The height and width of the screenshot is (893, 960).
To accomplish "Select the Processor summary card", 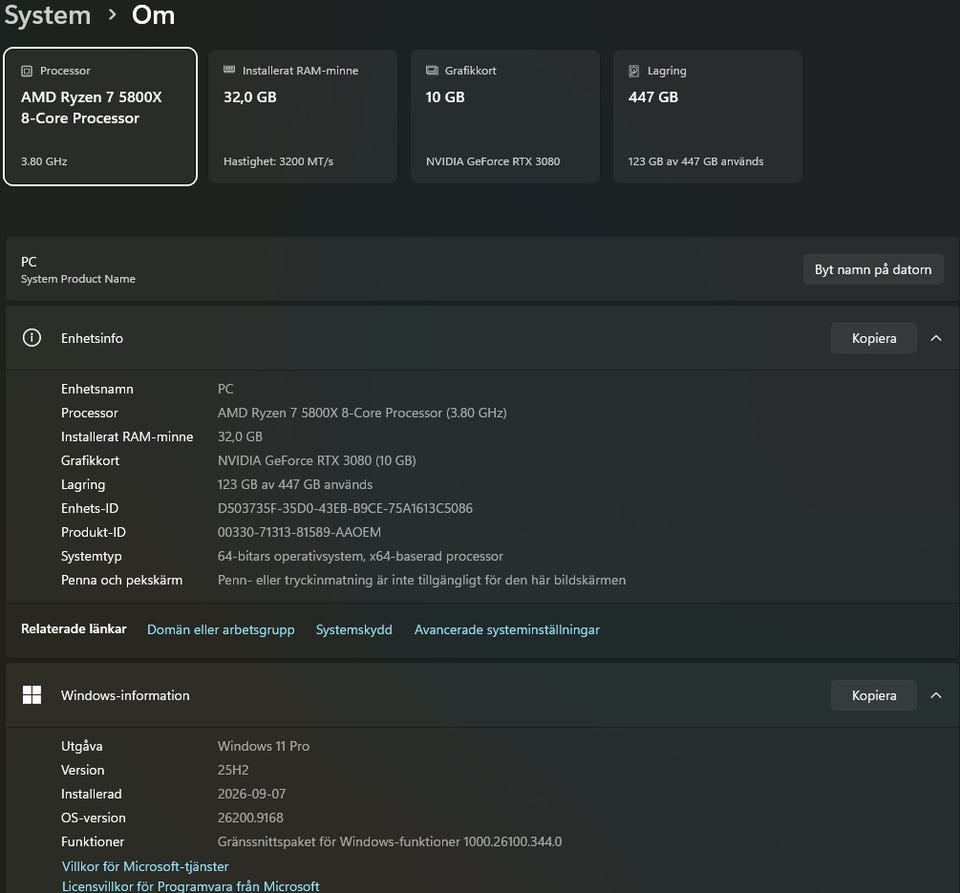I will [x=100, y=116].
